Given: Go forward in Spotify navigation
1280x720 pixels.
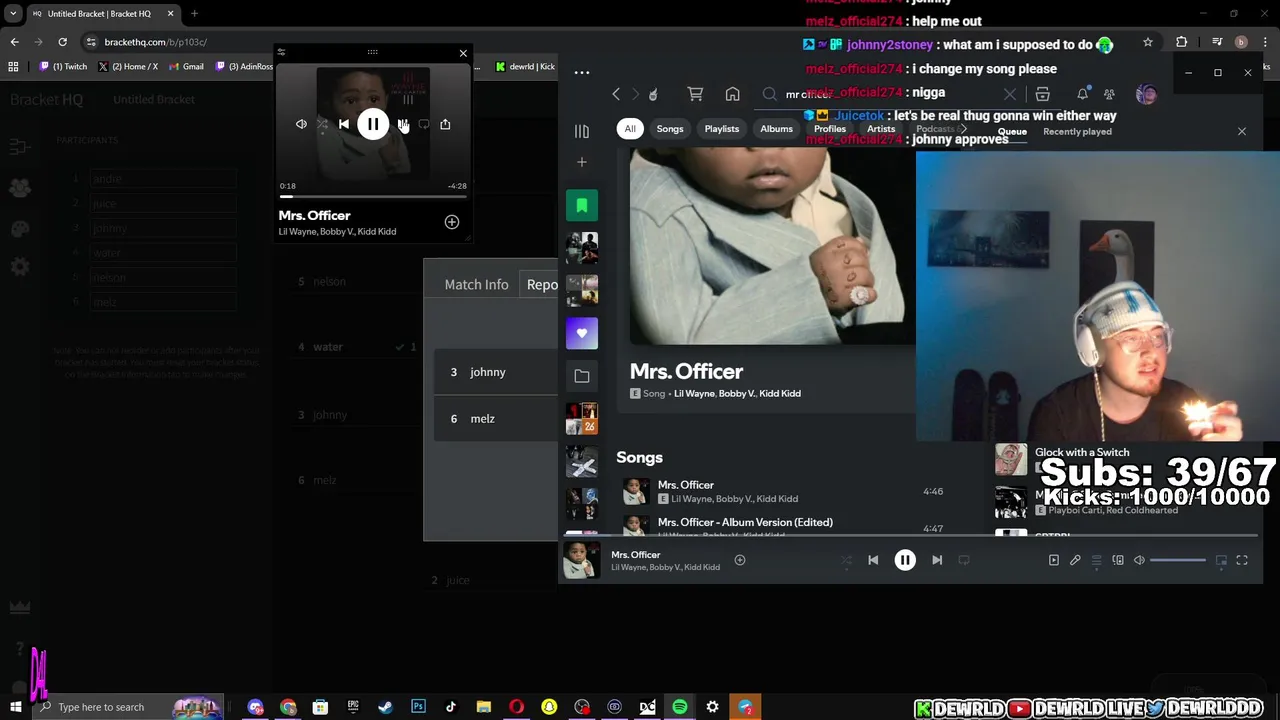Looking at the screenshot, I should pos(635,94).
